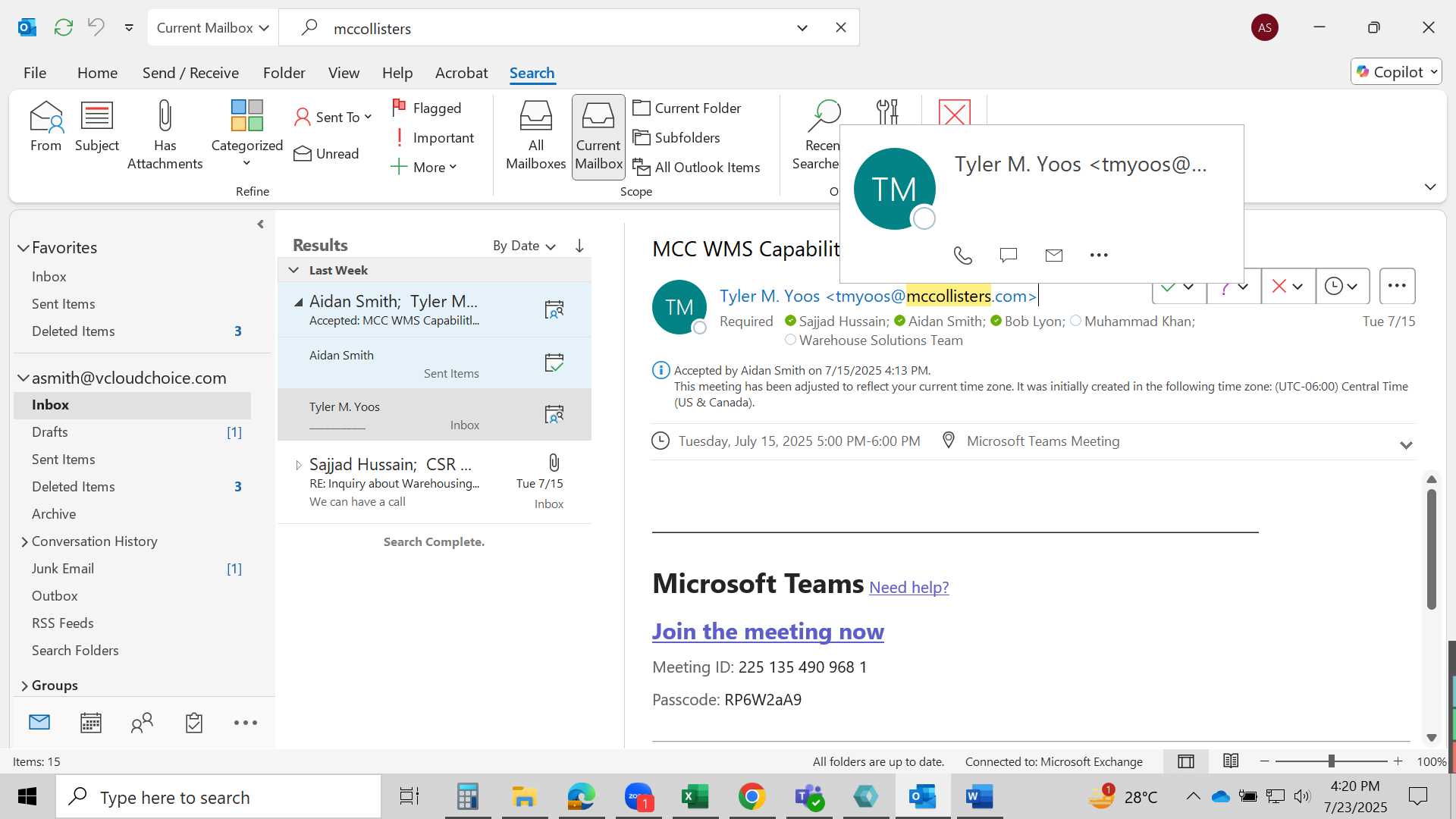The image size is (1456, 819).
Task: Filter results to Flagged items
Action: 426,108
